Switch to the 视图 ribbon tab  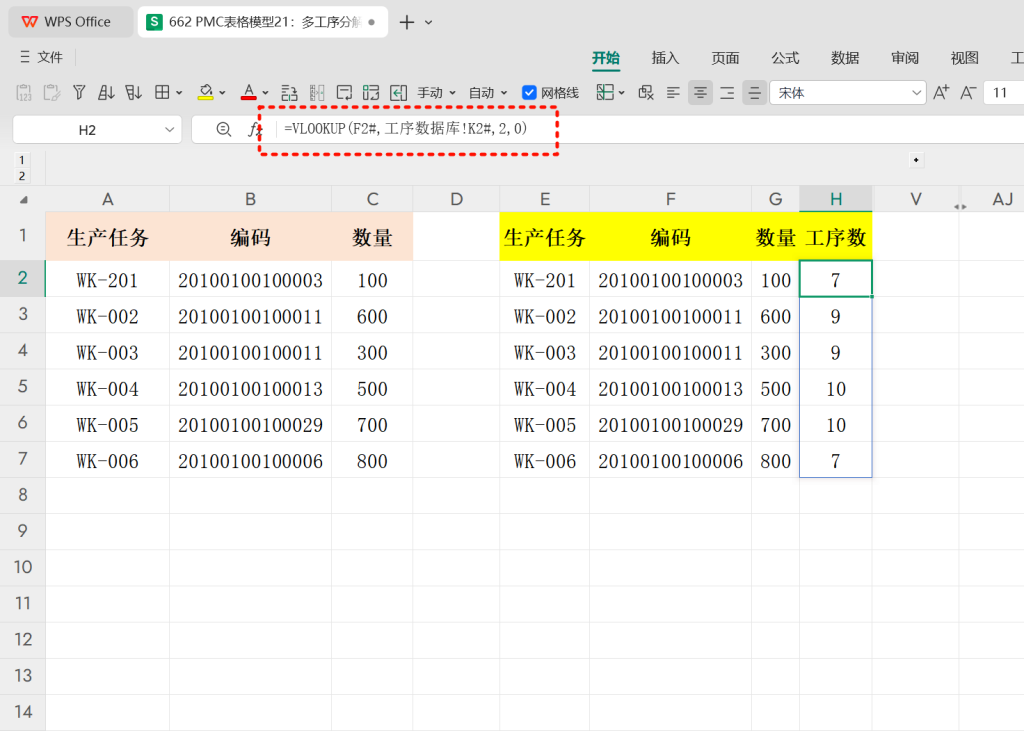click(965, 58)
